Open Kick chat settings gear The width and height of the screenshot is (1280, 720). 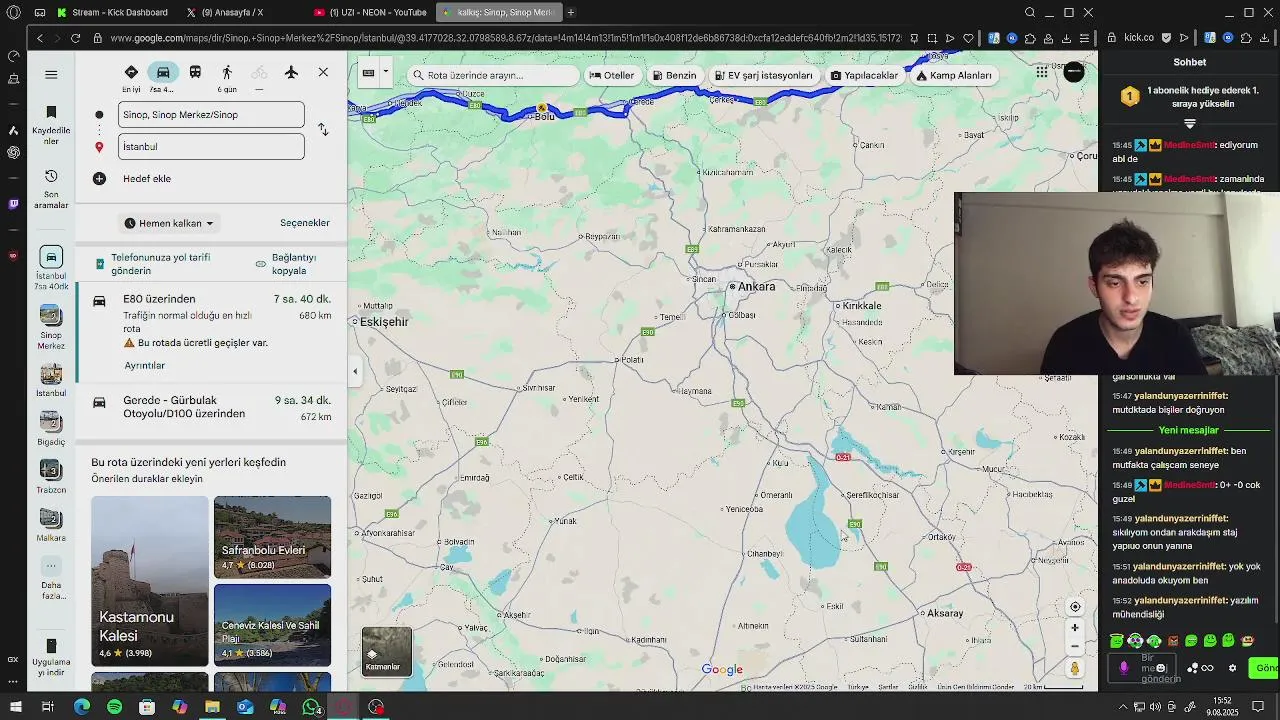click(1232, 668)
